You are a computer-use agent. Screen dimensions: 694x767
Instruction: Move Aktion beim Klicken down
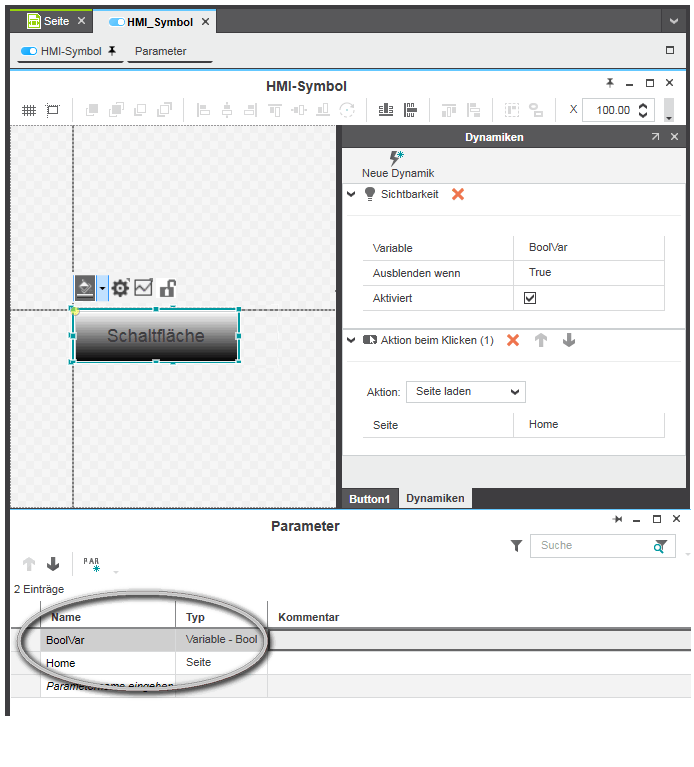569,340
